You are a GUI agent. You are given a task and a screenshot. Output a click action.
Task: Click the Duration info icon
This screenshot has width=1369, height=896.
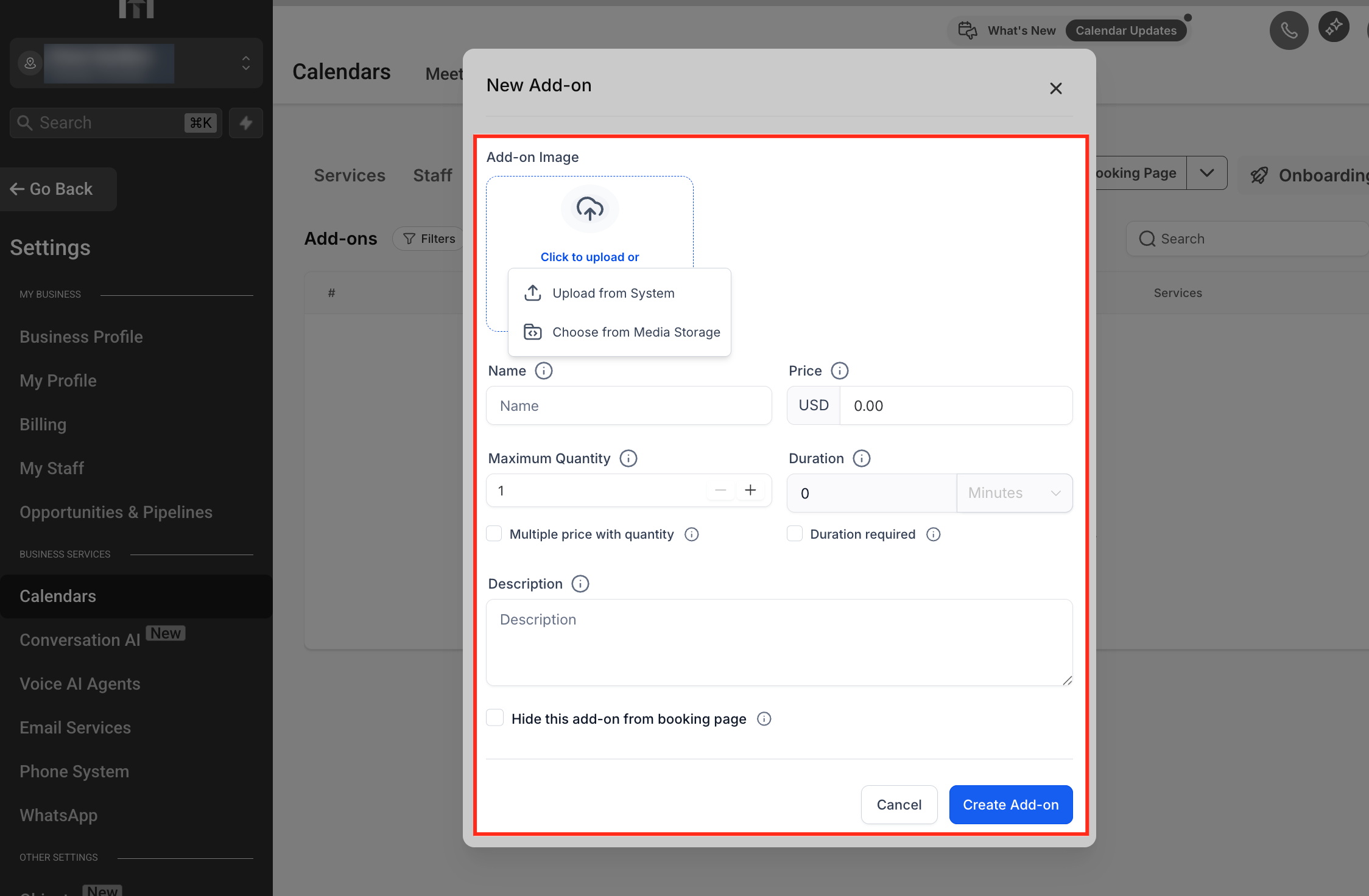(861, 458)
